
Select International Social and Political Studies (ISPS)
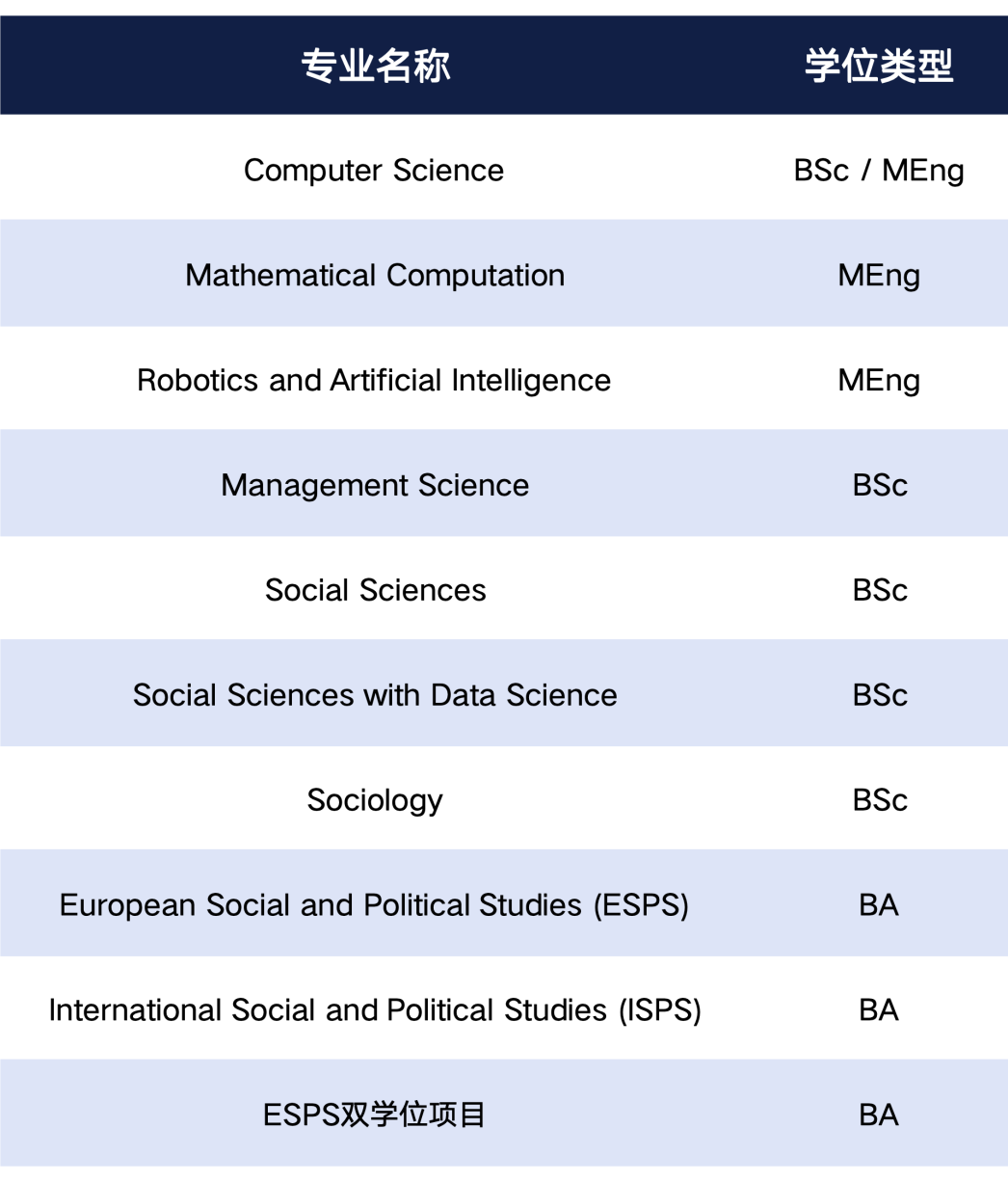375,1011
